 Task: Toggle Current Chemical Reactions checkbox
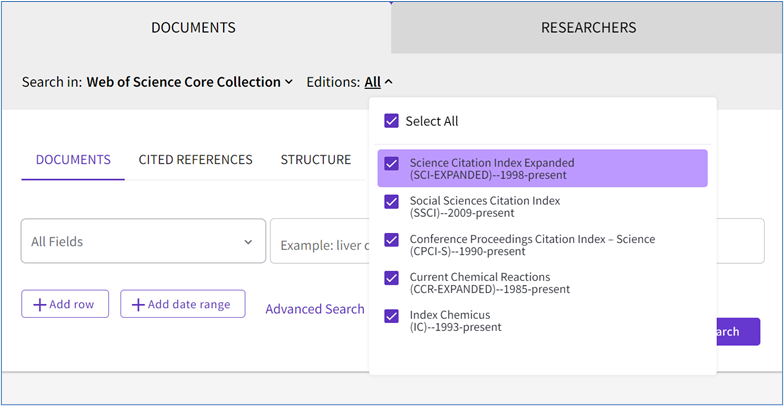click(391, 278)
